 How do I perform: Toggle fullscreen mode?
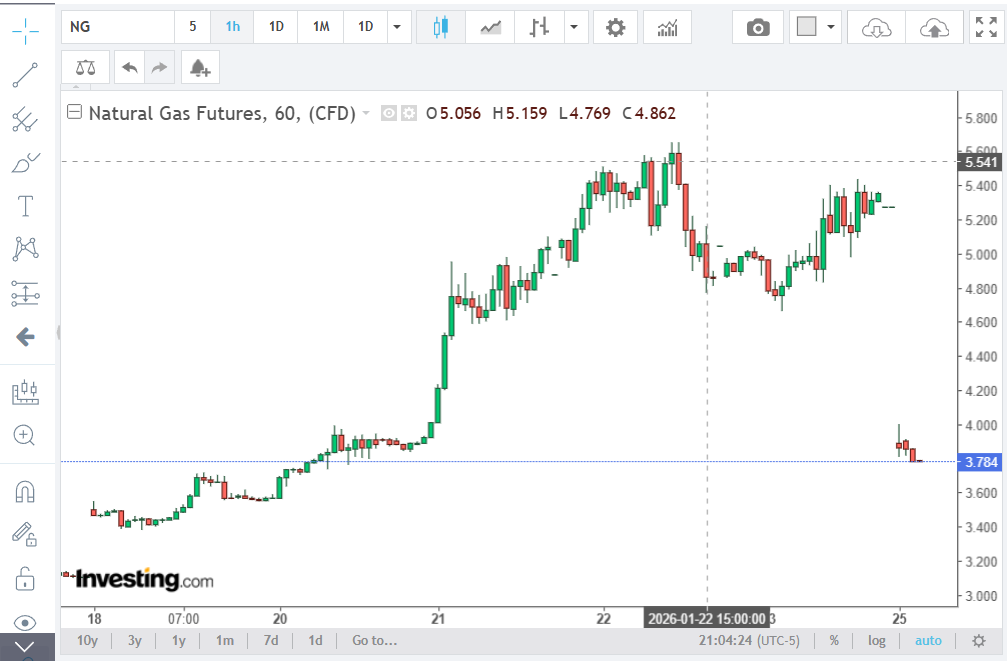(x=986, y=27)
